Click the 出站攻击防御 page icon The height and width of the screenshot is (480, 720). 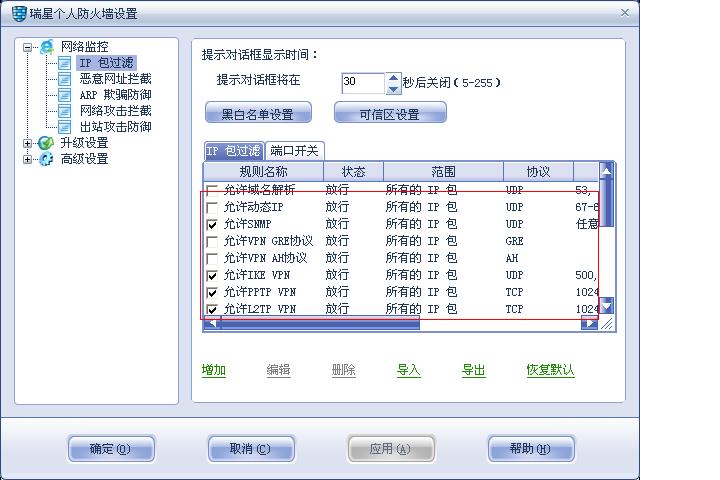coord(64,127)
